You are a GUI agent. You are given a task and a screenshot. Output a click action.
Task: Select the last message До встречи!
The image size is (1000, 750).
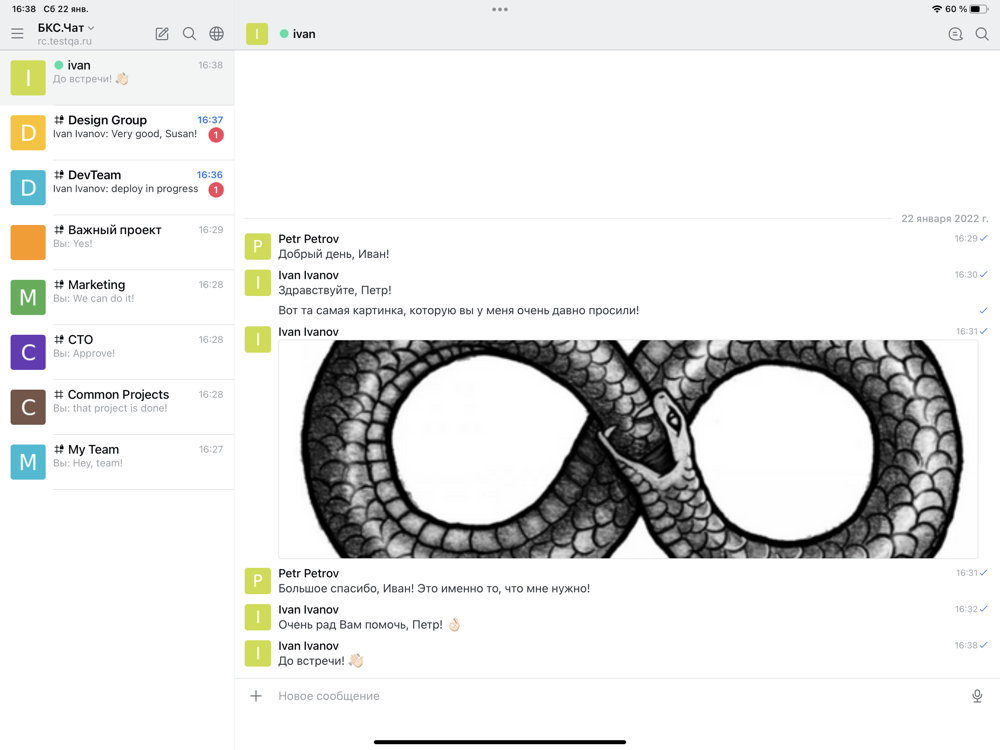coord(320,661)
